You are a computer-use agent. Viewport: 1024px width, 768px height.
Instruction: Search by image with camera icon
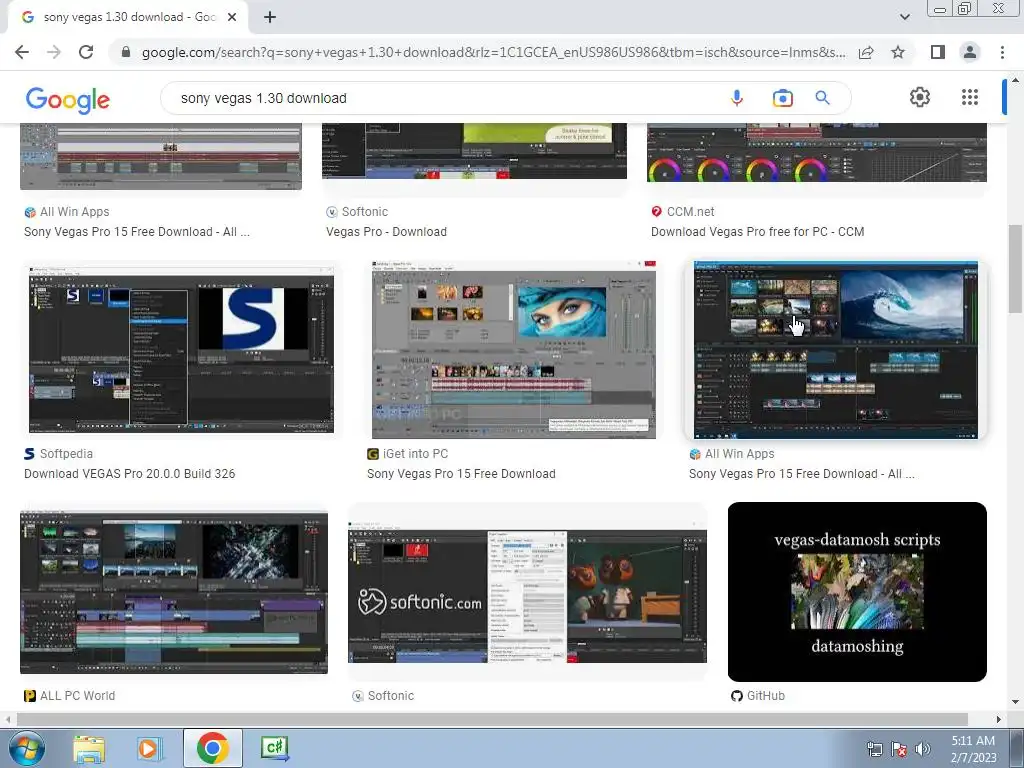tap(782, 98)
